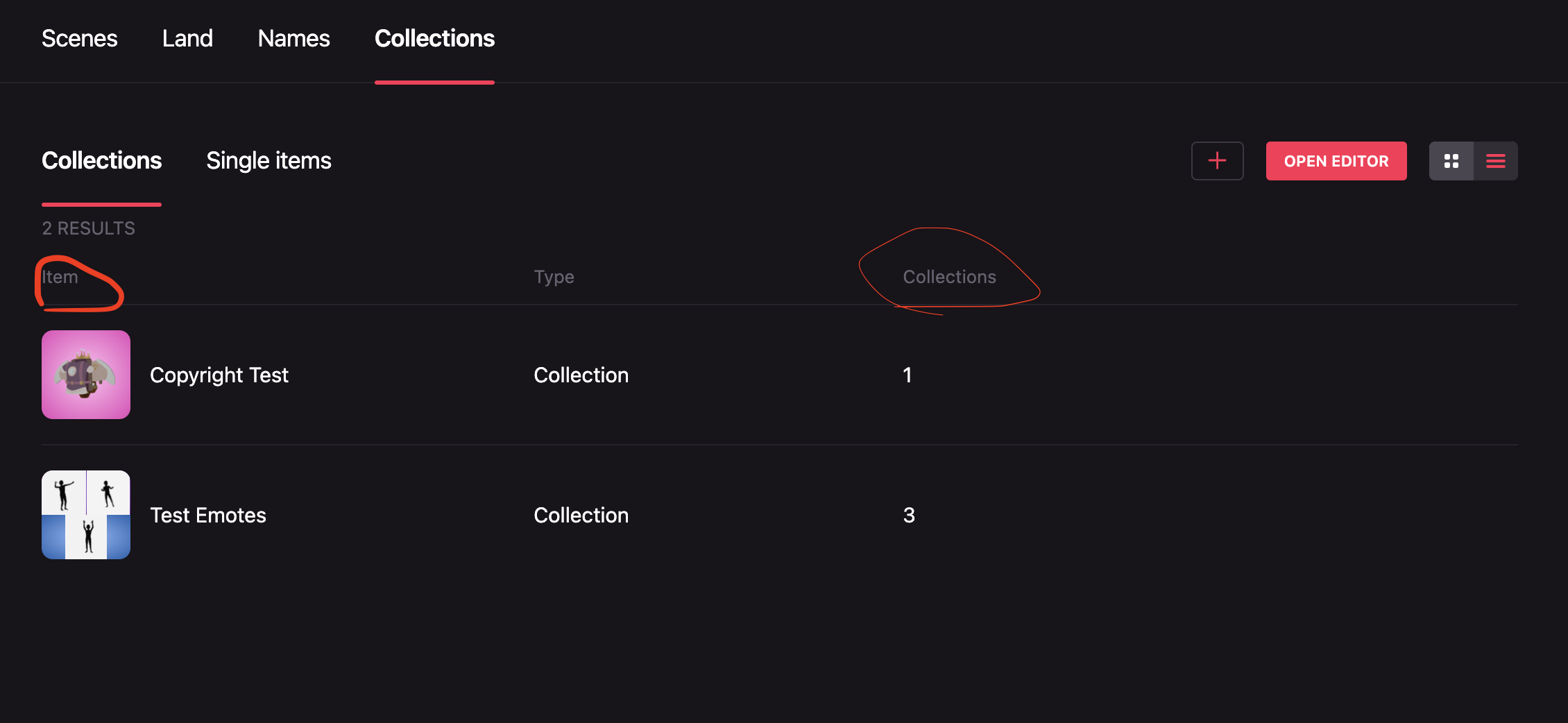Screen dimensions: 1568x723
Task: Select the Collection type label for Test Emotes
Action: coord(581,514)
